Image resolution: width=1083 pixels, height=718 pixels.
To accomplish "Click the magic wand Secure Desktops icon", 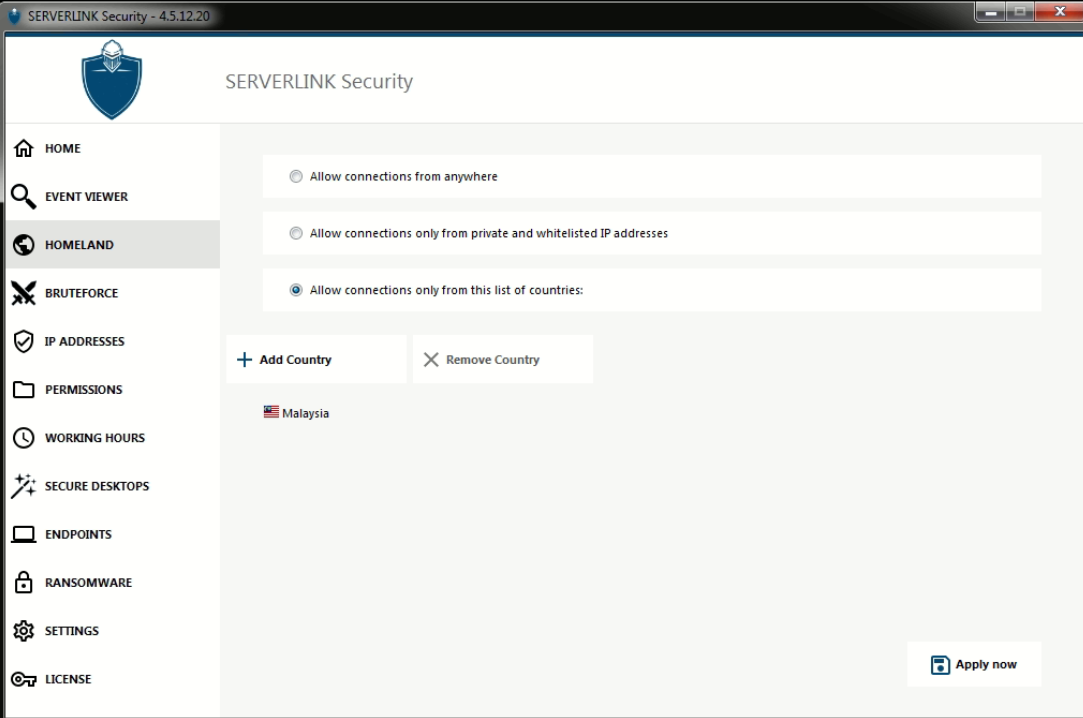I will coord(24,486).
